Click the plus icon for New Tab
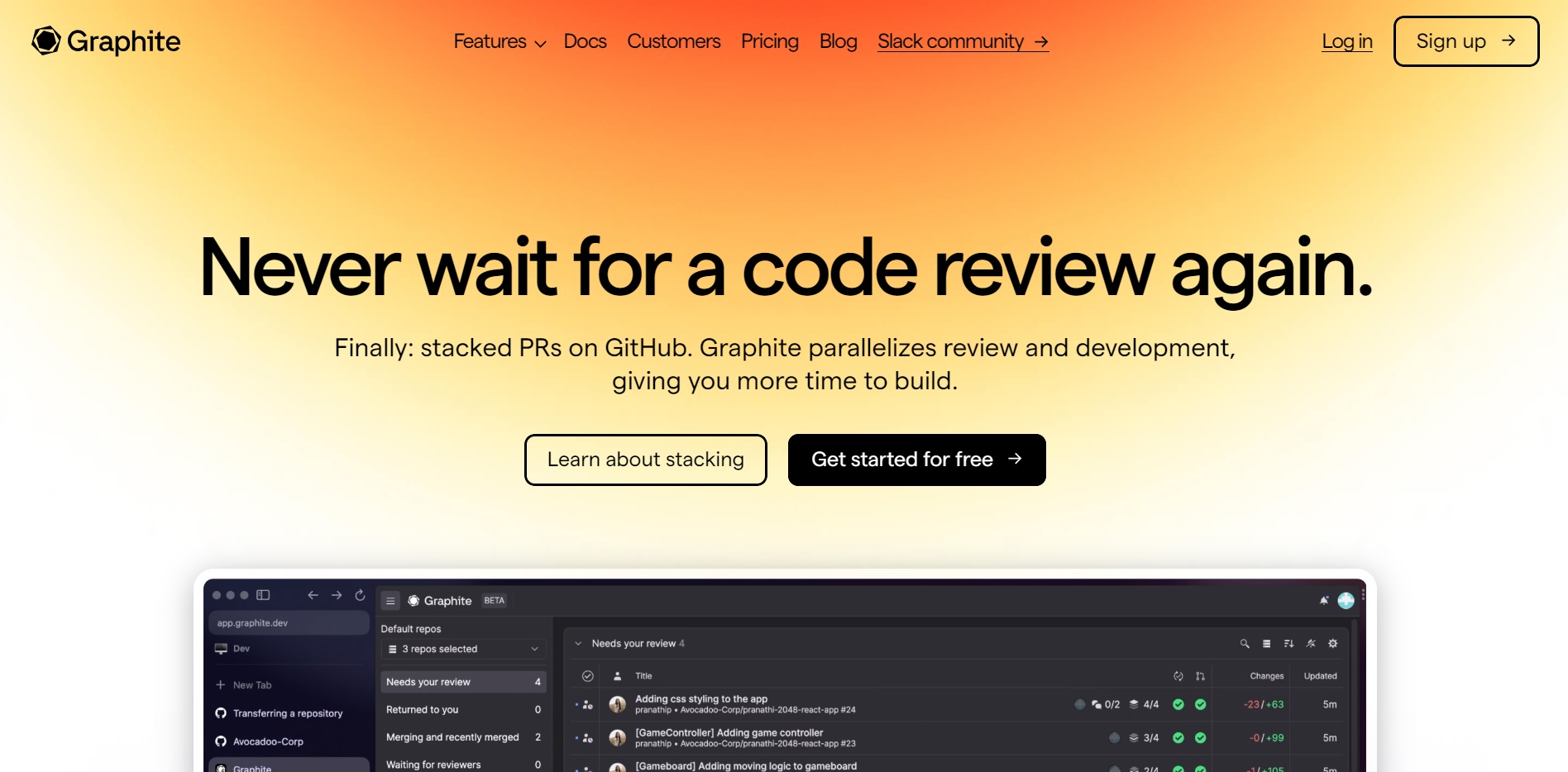The height and width of the screenshot is (772, 1568). 220,685
